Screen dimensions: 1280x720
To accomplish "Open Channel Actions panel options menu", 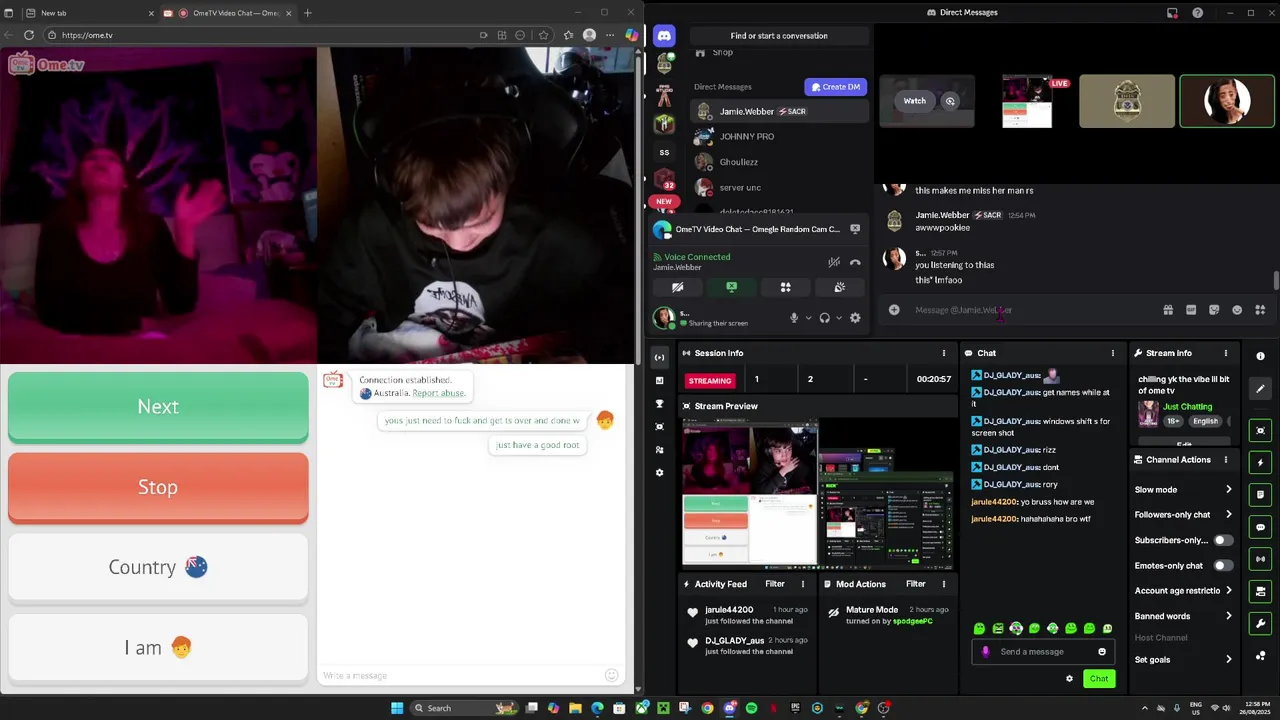I will tap(1225, 460).
